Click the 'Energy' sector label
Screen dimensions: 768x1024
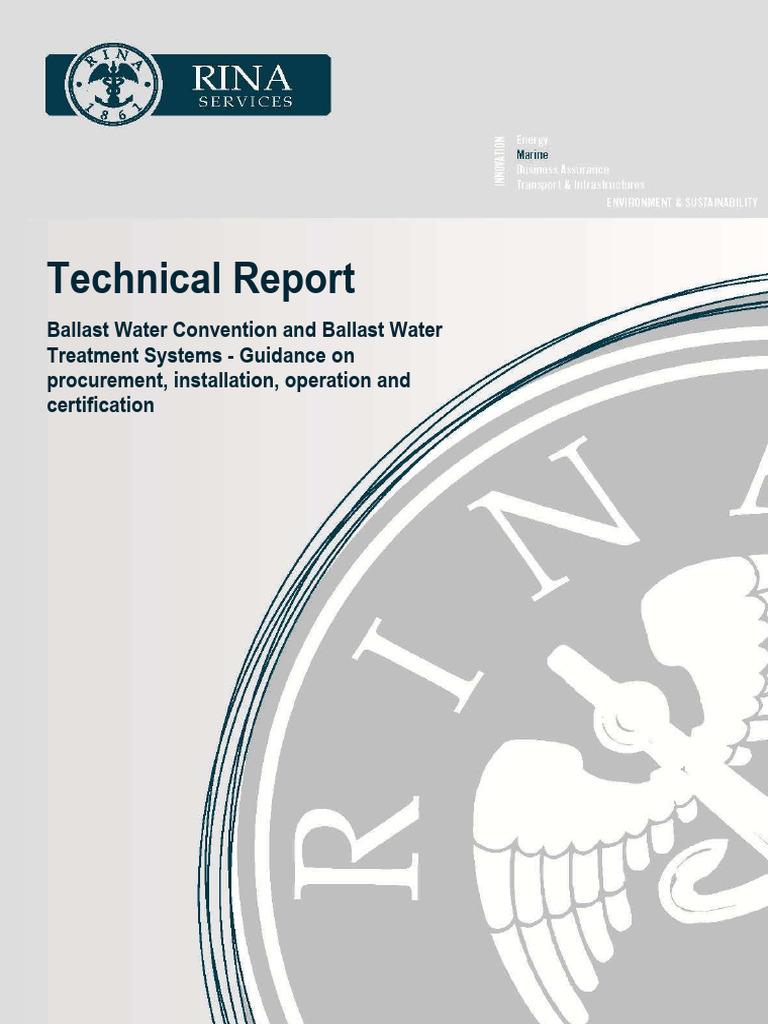pyautogui.click(x=532, y=140)
